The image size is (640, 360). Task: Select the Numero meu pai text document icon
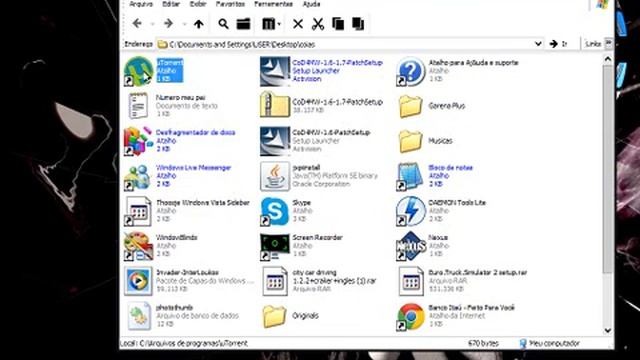point(138,106)
